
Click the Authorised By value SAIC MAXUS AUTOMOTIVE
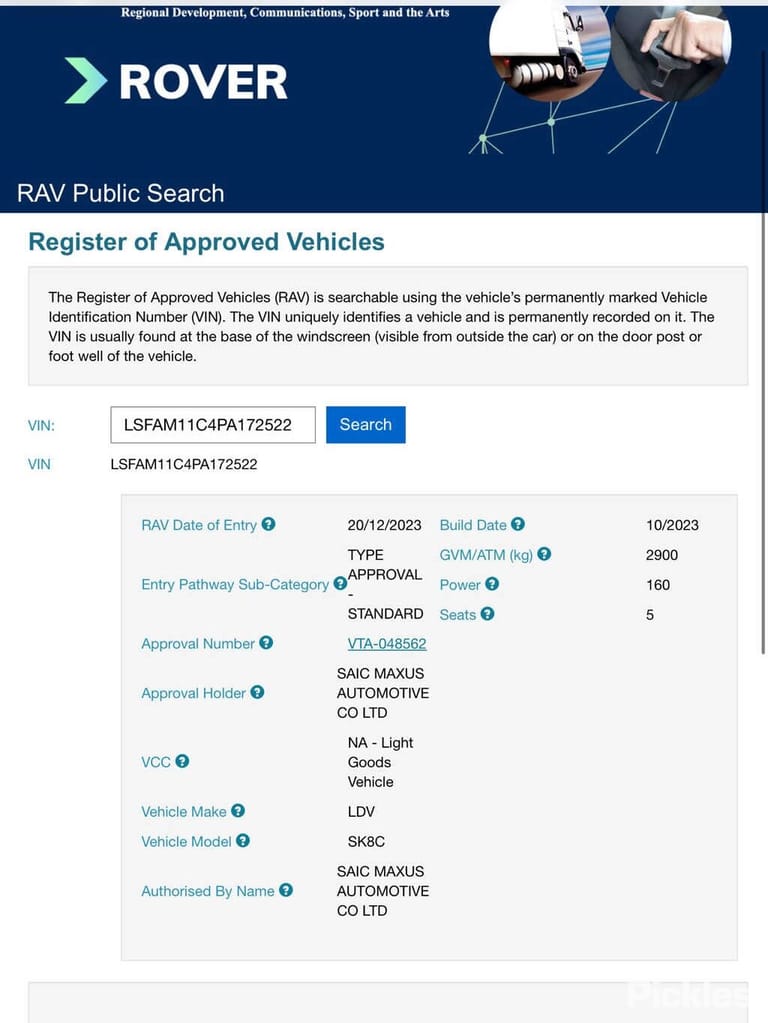[x=383, y=891]
